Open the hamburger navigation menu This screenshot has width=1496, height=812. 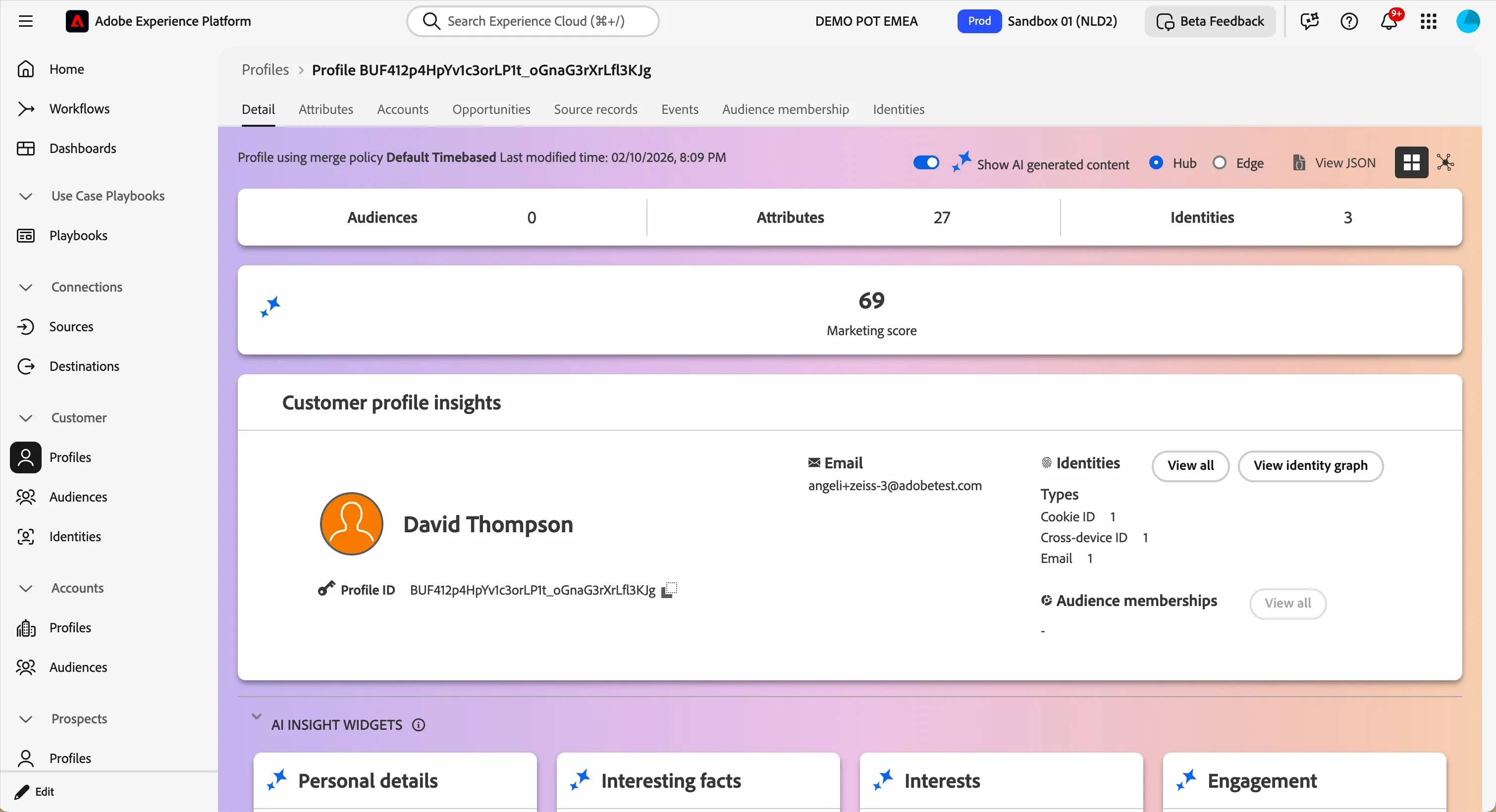pyautogui.click(x=26, y=21)
